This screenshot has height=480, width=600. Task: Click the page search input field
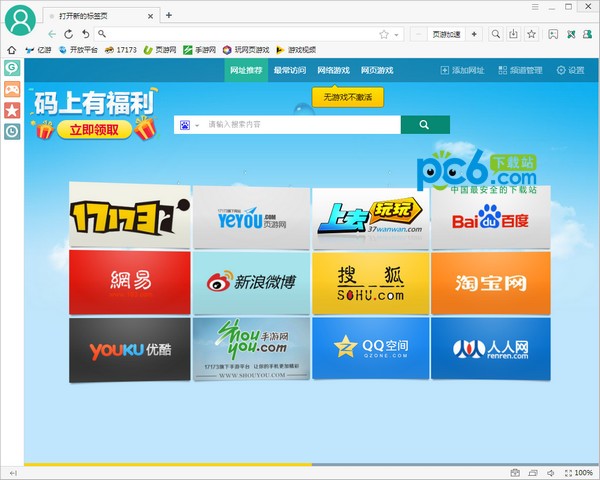[302, 125]
